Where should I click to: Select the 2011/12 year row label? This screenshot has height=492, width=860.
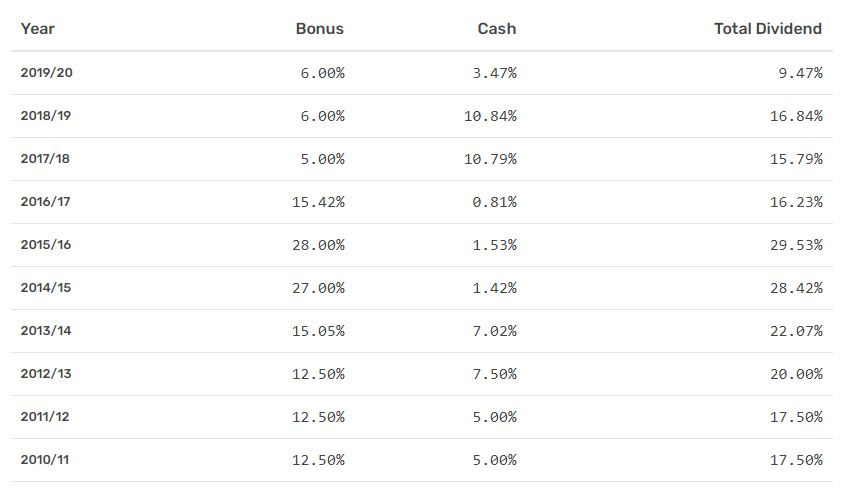[x=46, y=417]
